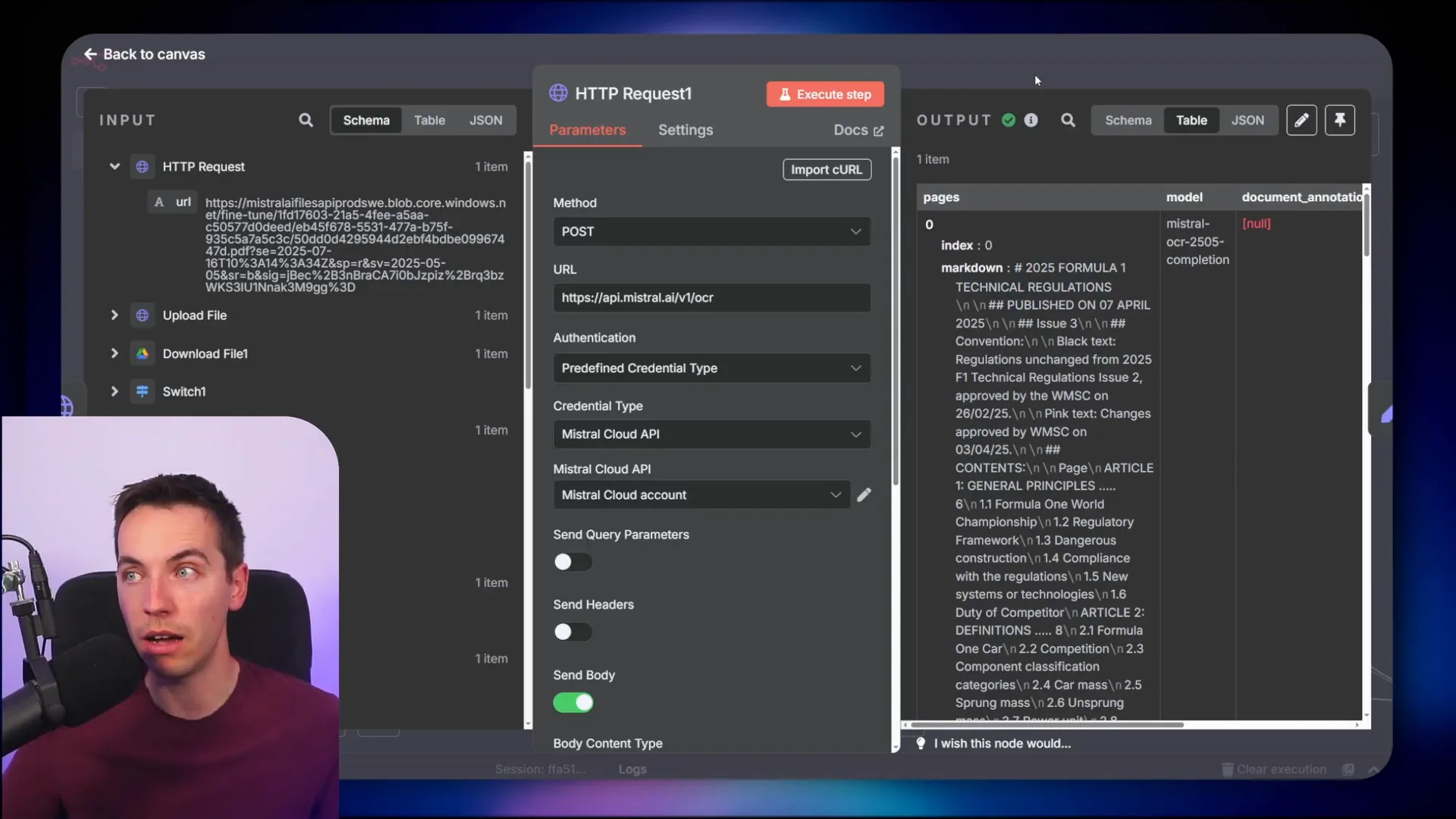Click the pages column header
The height and width of the screenshot is (819, 1456).
point(941,197)
